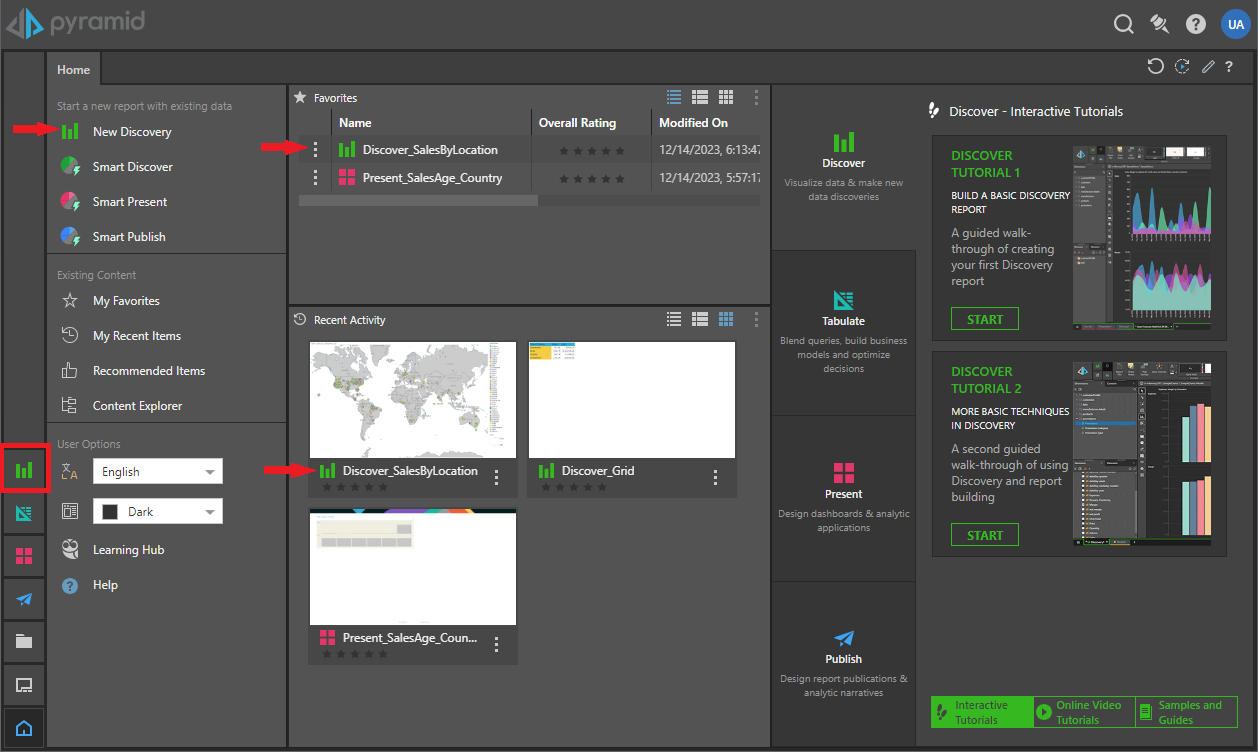Open actions menu for Present_SalesAge_Country favorite row
This screenshot has width=1258, height=752.
click(316, 177)
